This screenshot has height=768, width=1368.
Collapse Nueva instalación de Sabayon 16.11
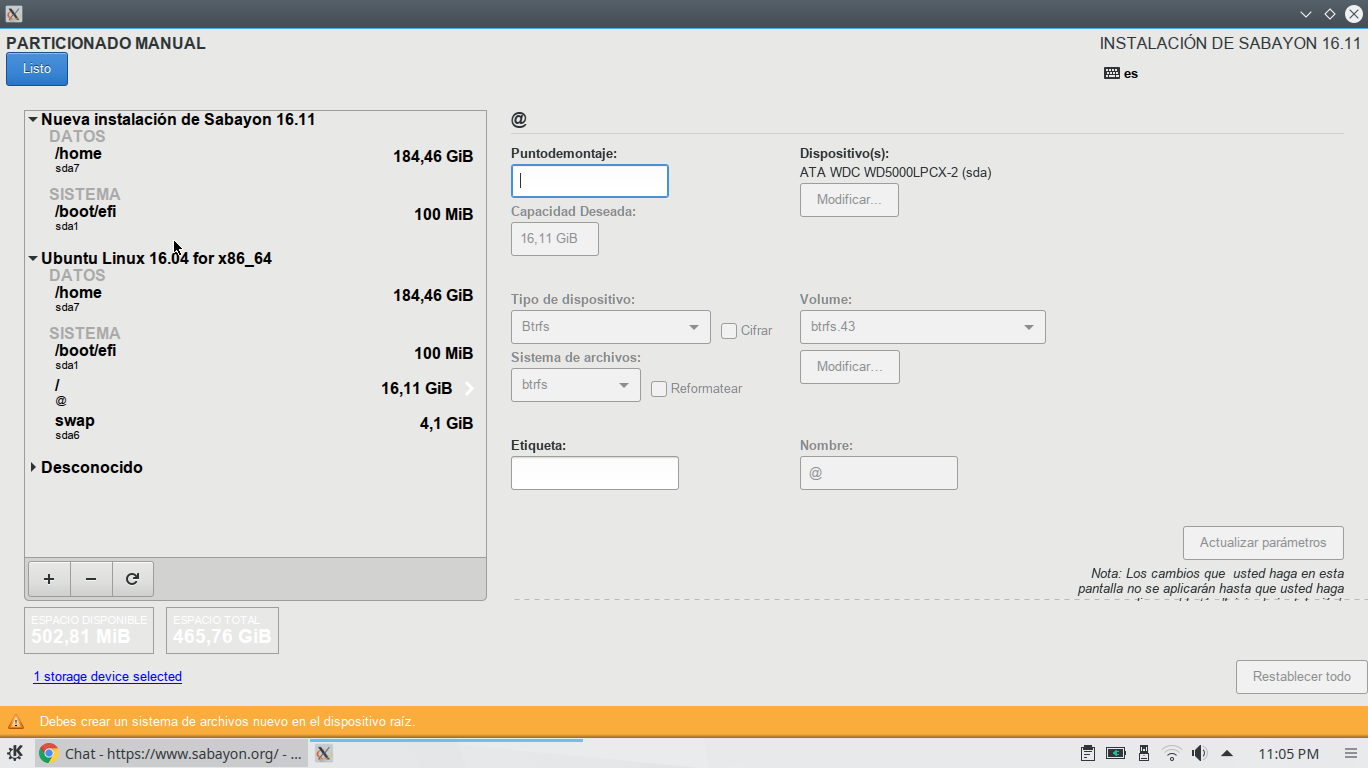33,119
